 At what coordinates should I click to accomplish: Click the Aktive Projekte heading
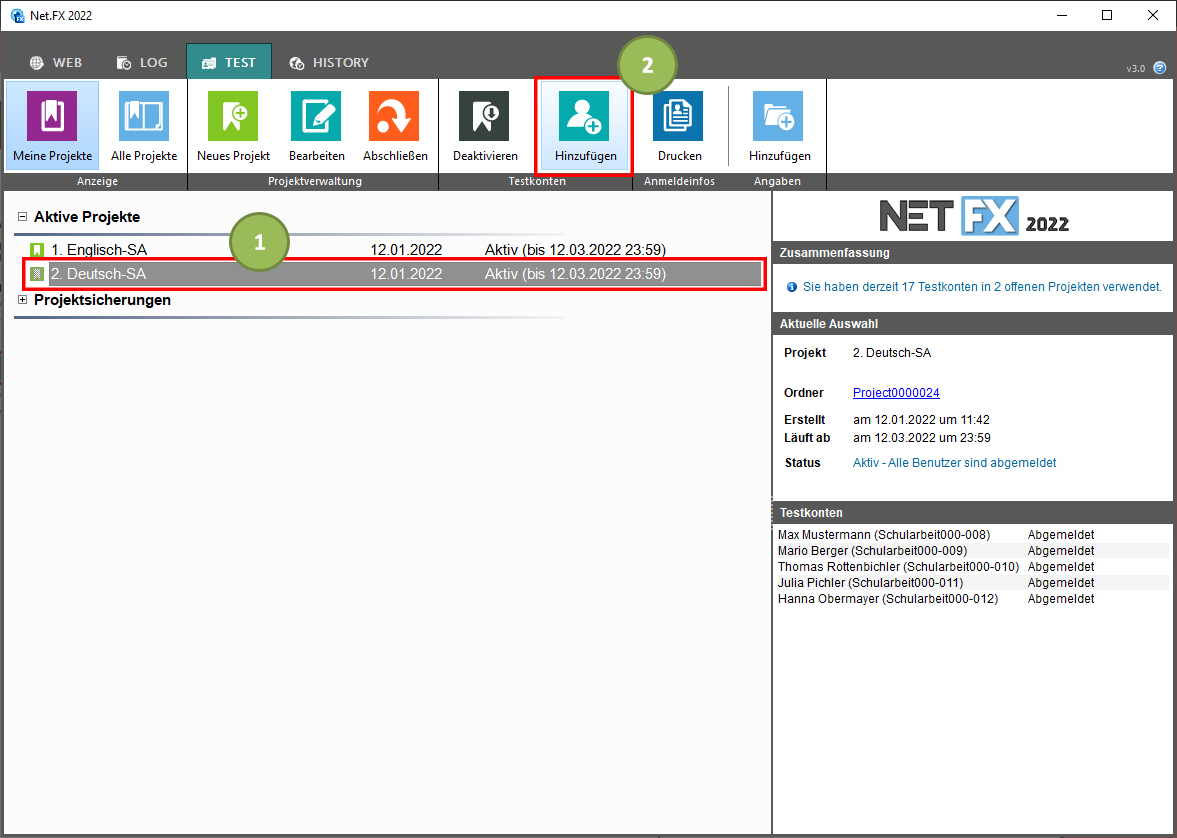(87, 217)
